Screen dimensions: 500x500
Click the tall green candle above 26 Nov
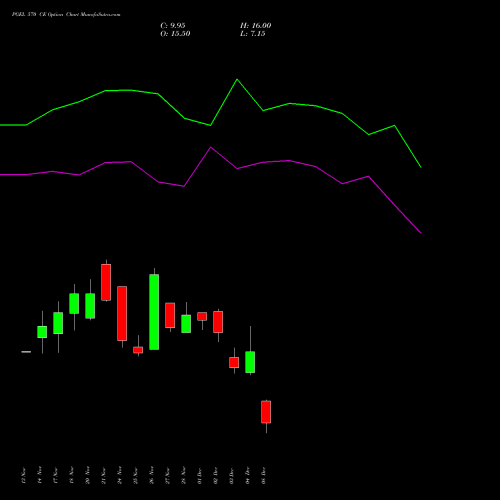[x=154, y=312]
